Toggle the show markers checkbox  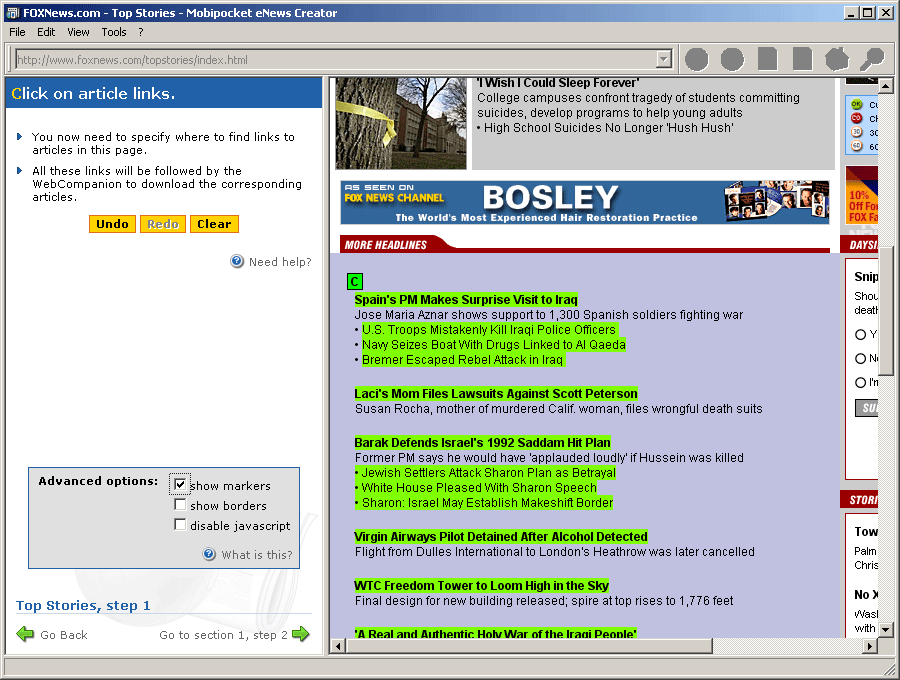click(180, 484)
